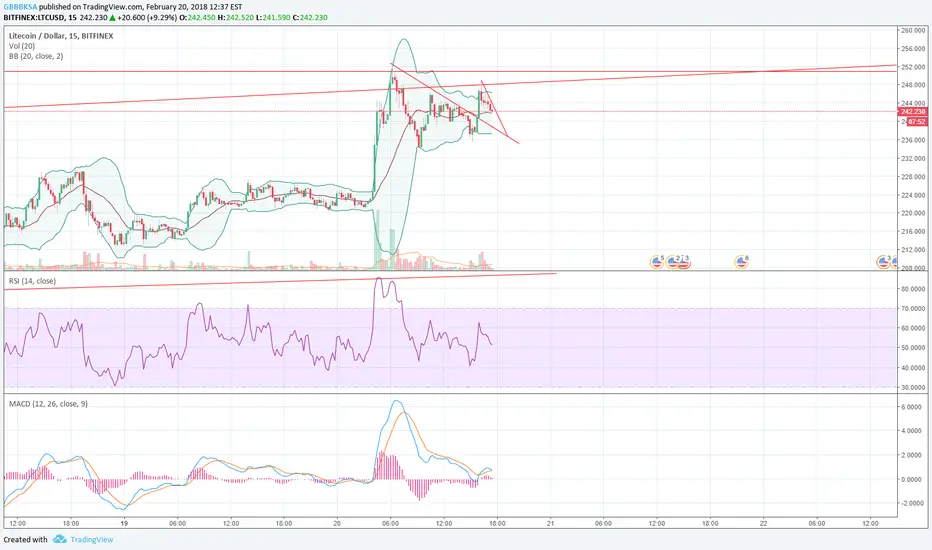Click the +20.600 (+9.29%) change value
The height and width of the screenshot is (550, 932).
click(147, 17)
